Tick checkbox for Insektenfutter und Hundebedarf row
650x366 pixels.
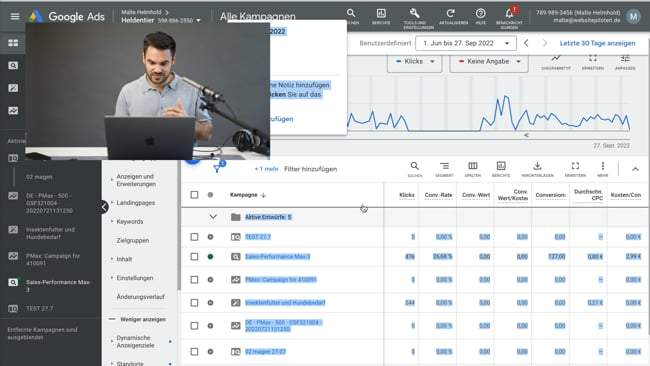pyautogui.click(x=194, y=303)
